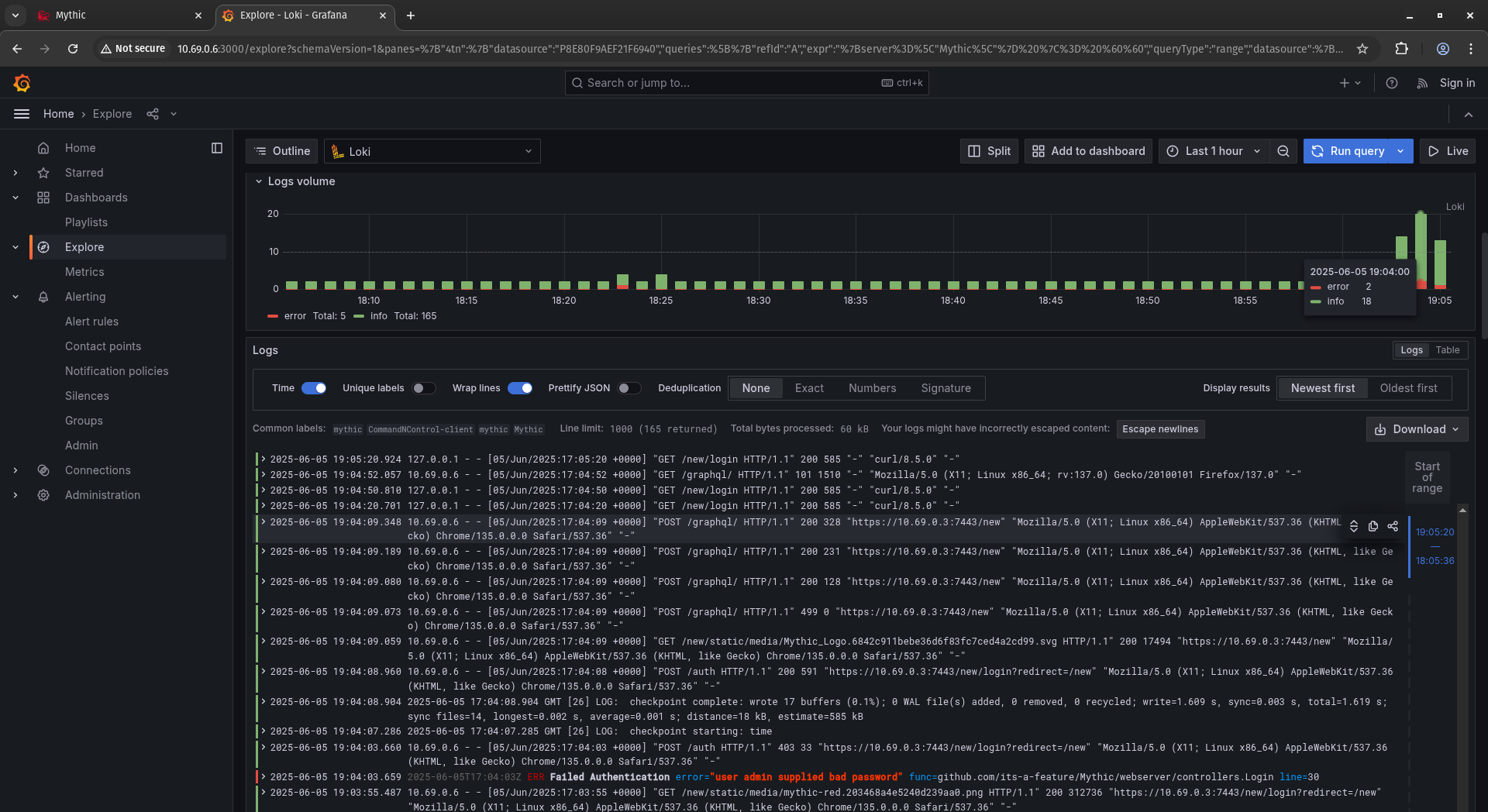
Task: Open Chrome three-dot menu
Action: tap(1471, 49)
